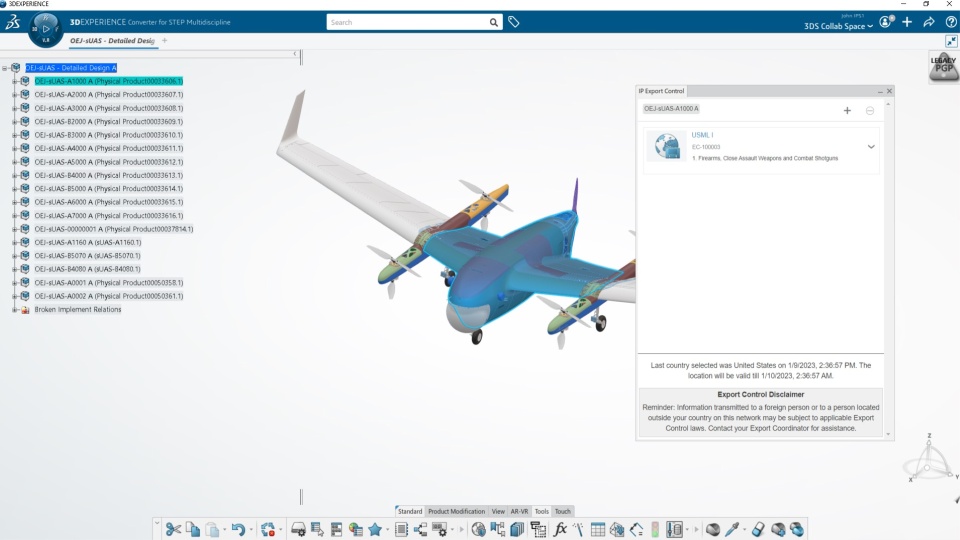Click the IP Export Control scrollbar down arrow

pyautogui.click(x=888, y=434)
